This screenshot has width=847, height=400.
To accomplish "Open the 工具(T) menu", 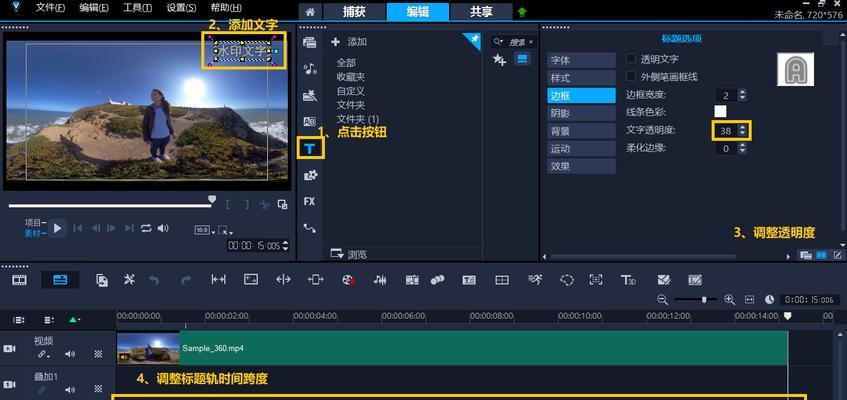I will pos(137,8).
